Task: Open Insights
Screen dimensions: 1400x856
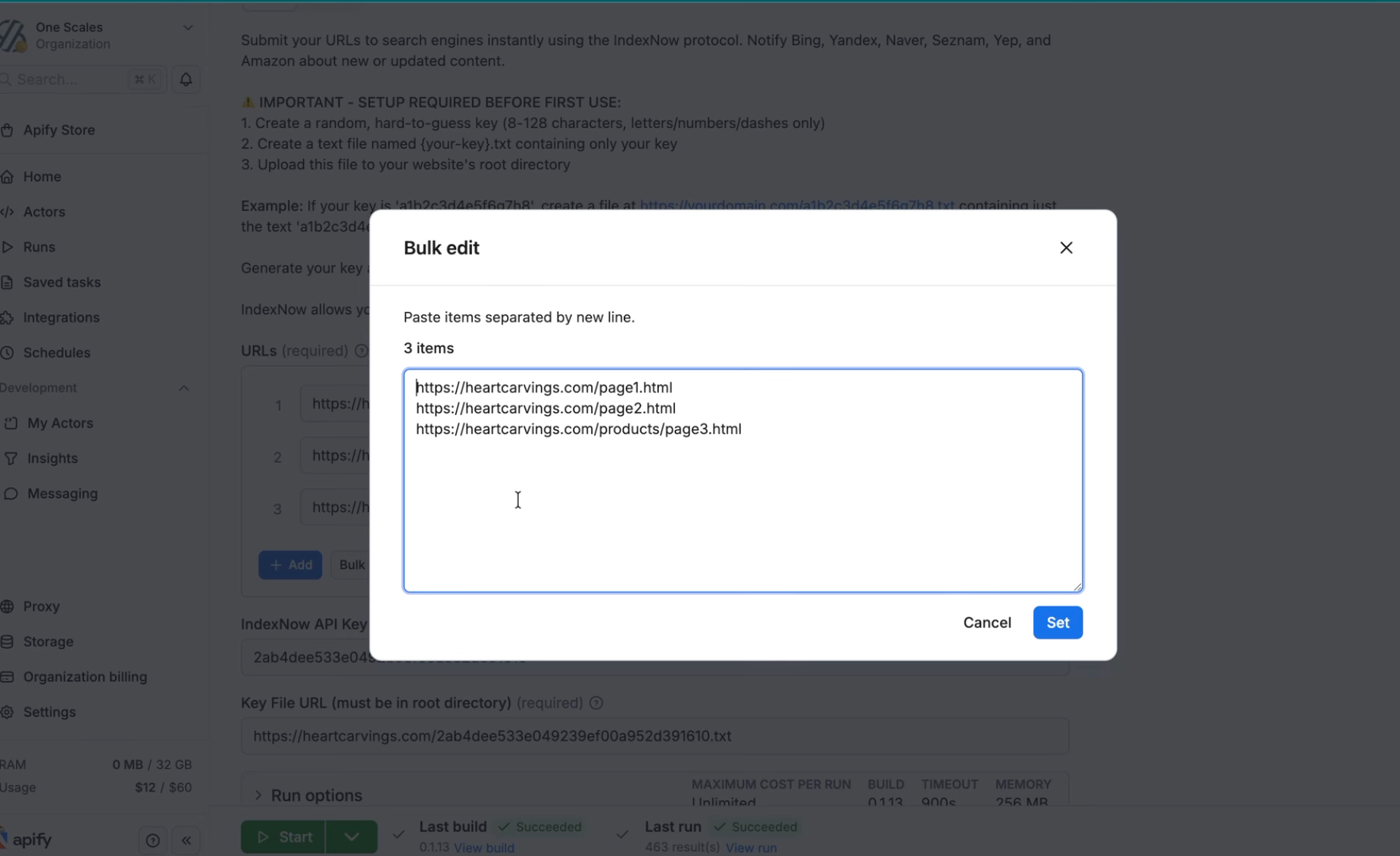Action: [x=52, y=458]
